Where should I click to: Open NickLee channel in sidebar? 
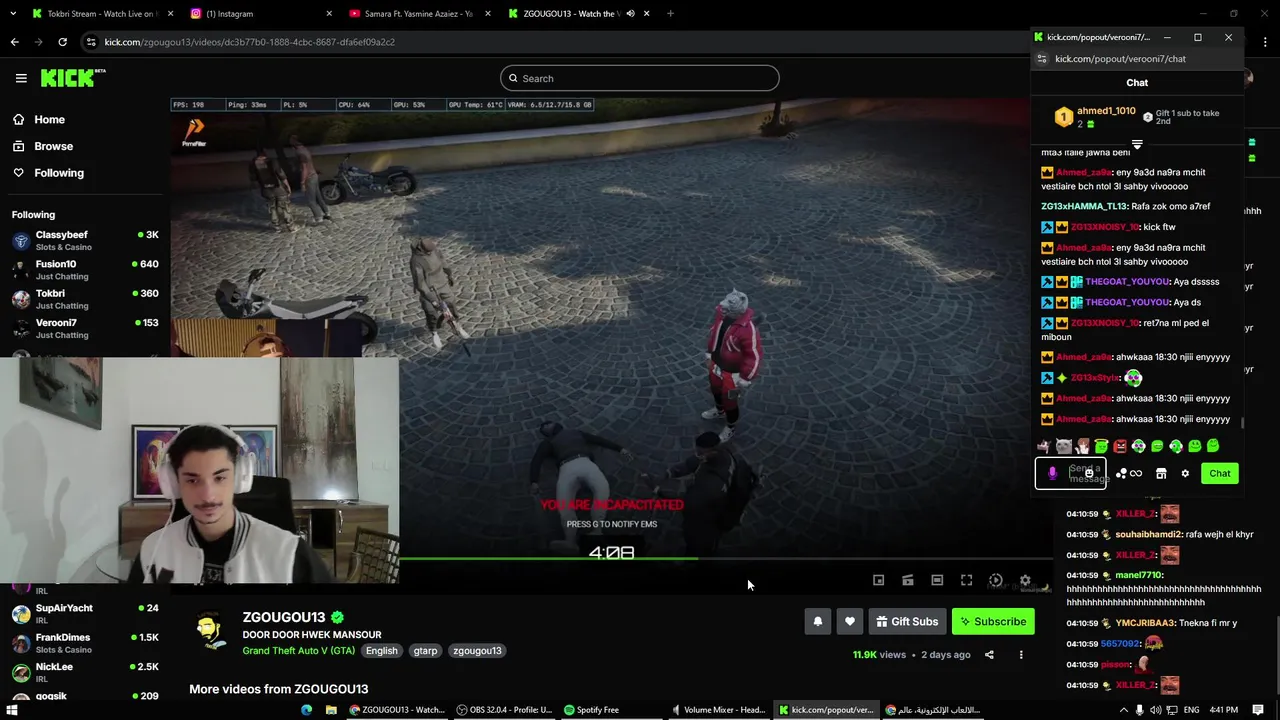click(x=85, y=672)
